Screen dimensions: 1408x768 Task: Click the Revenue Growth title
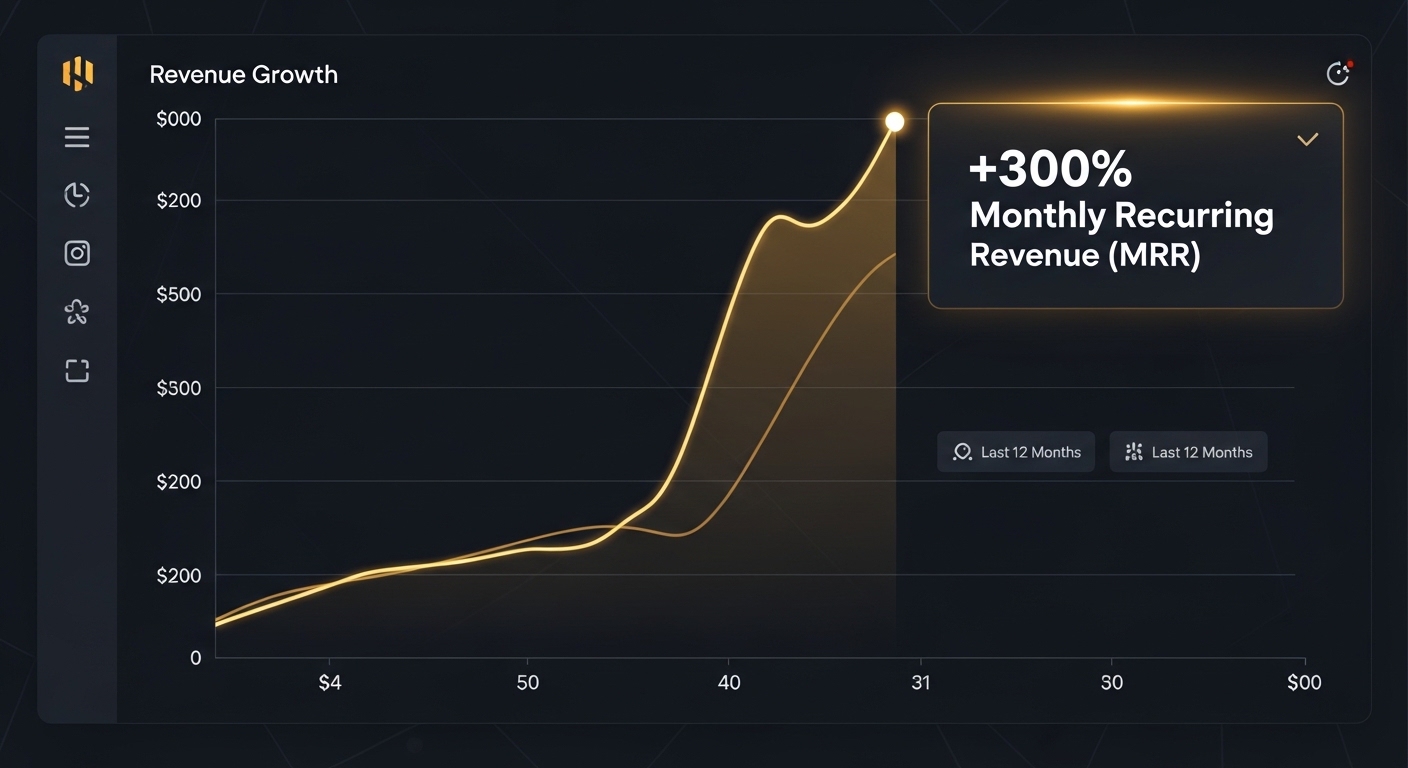(243, 75)
